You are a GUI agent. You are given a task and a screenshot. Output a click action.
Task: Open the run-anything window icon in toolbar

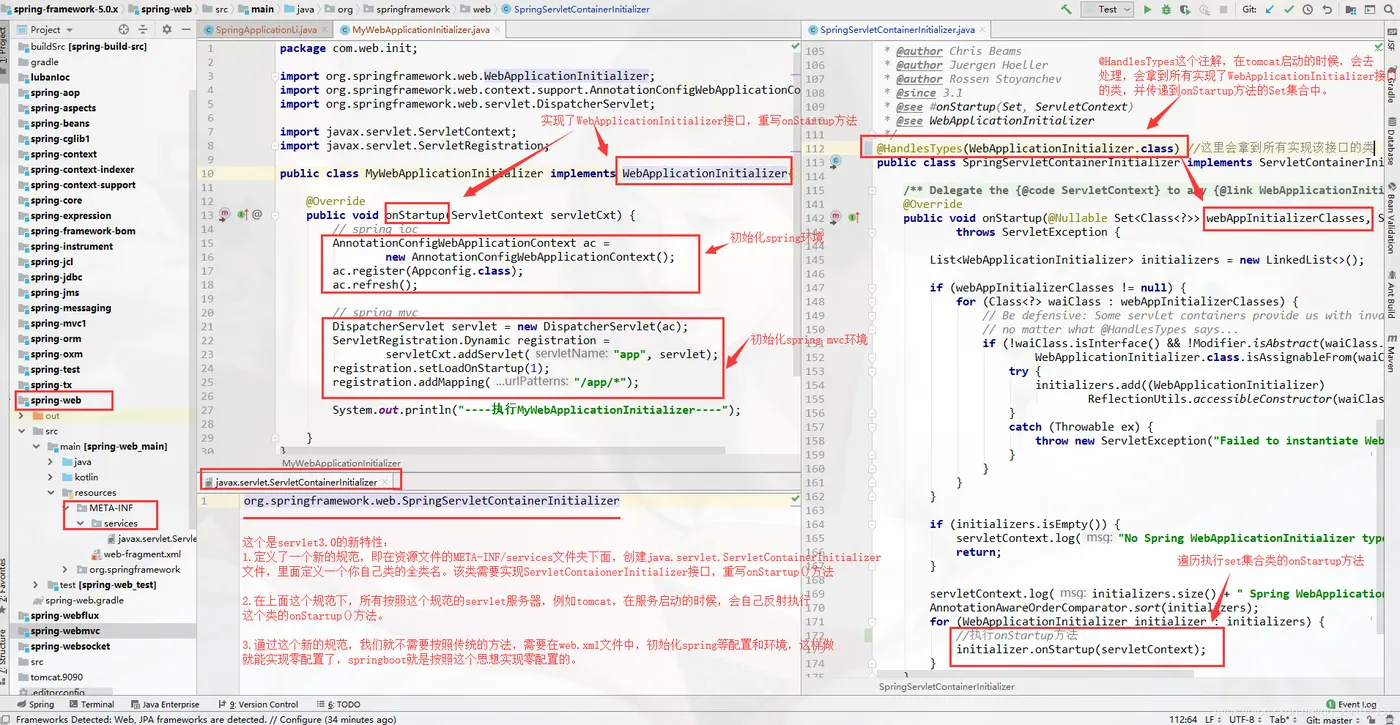[x=1369, y=9]
